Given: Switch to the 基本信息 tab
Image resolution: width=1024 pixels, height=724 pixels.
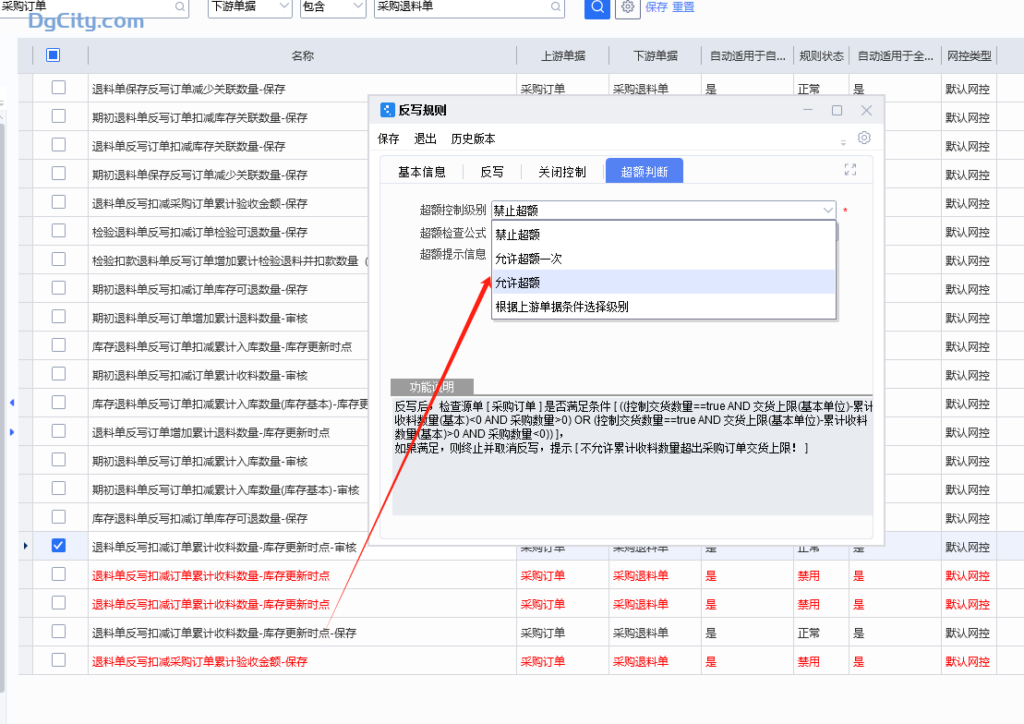Looking at the screenshot, I should [422, 171].
